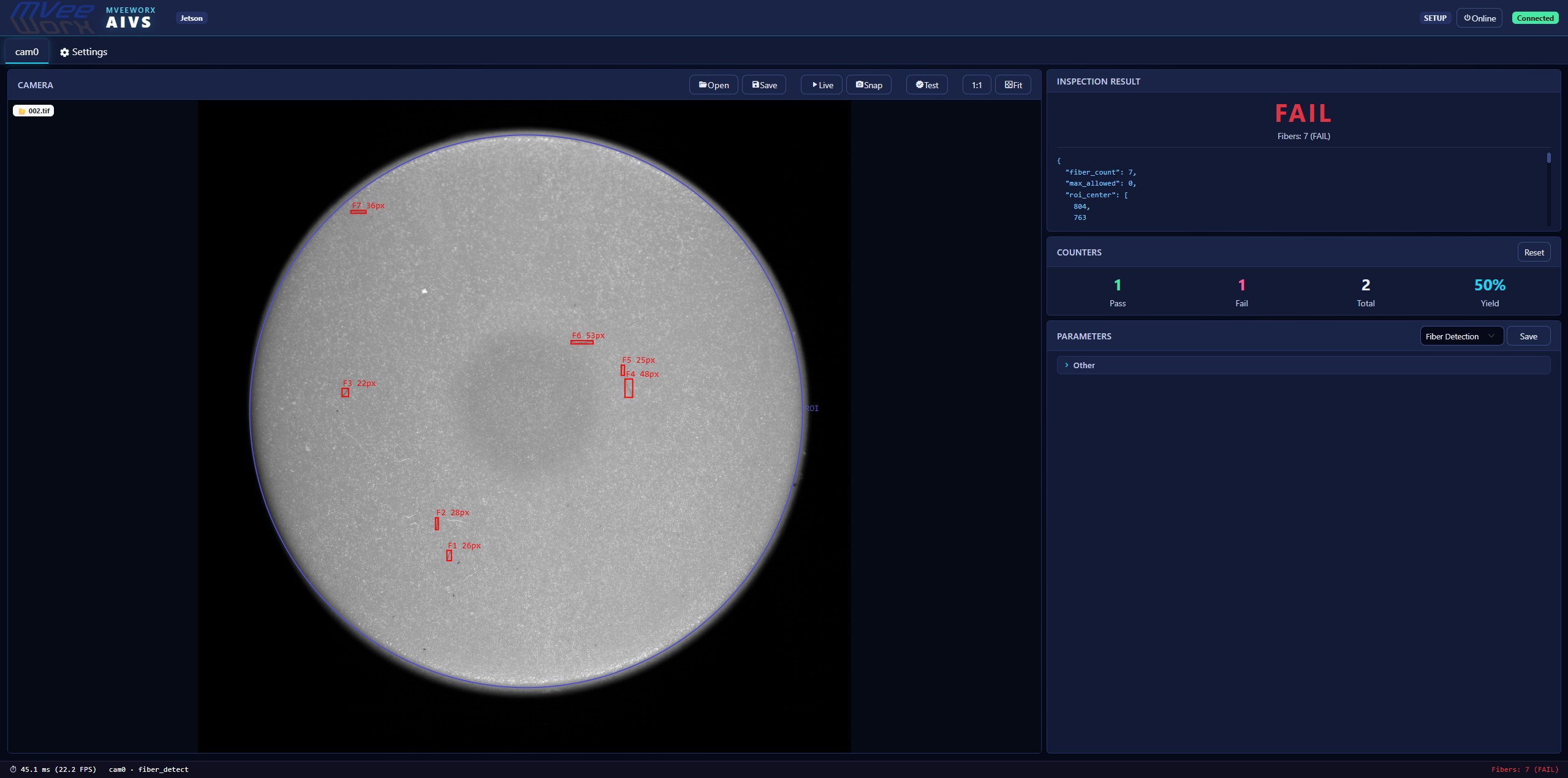Open the Settings tab
Screen dimensions: 1568x778
(83, 51)
